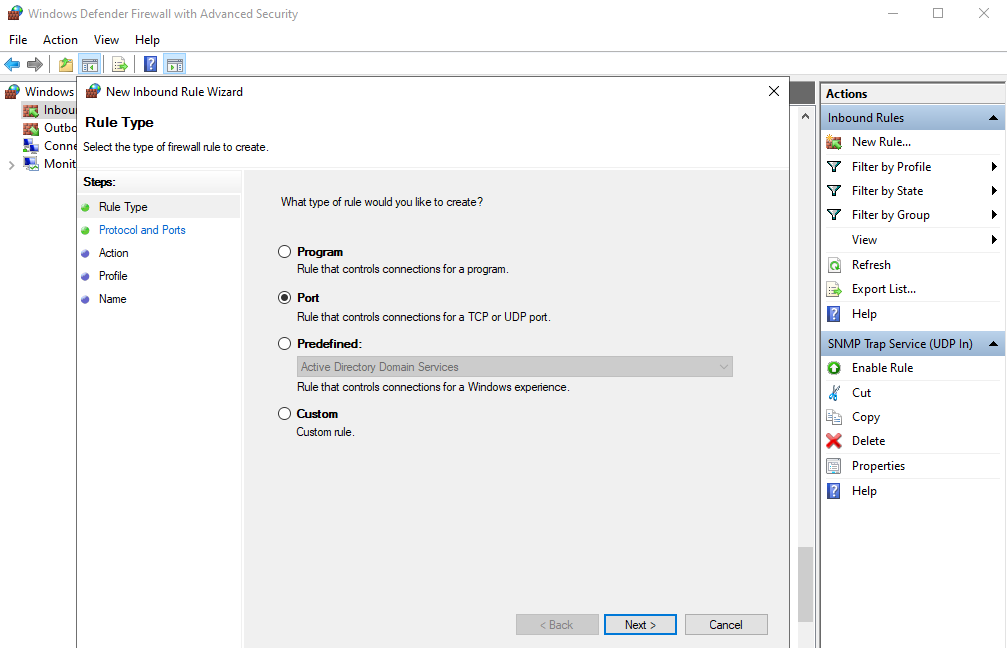The image size is (1007, 648).
Task: Close the New Inbound Rule Wizard dialog
Action: point(774,91)
